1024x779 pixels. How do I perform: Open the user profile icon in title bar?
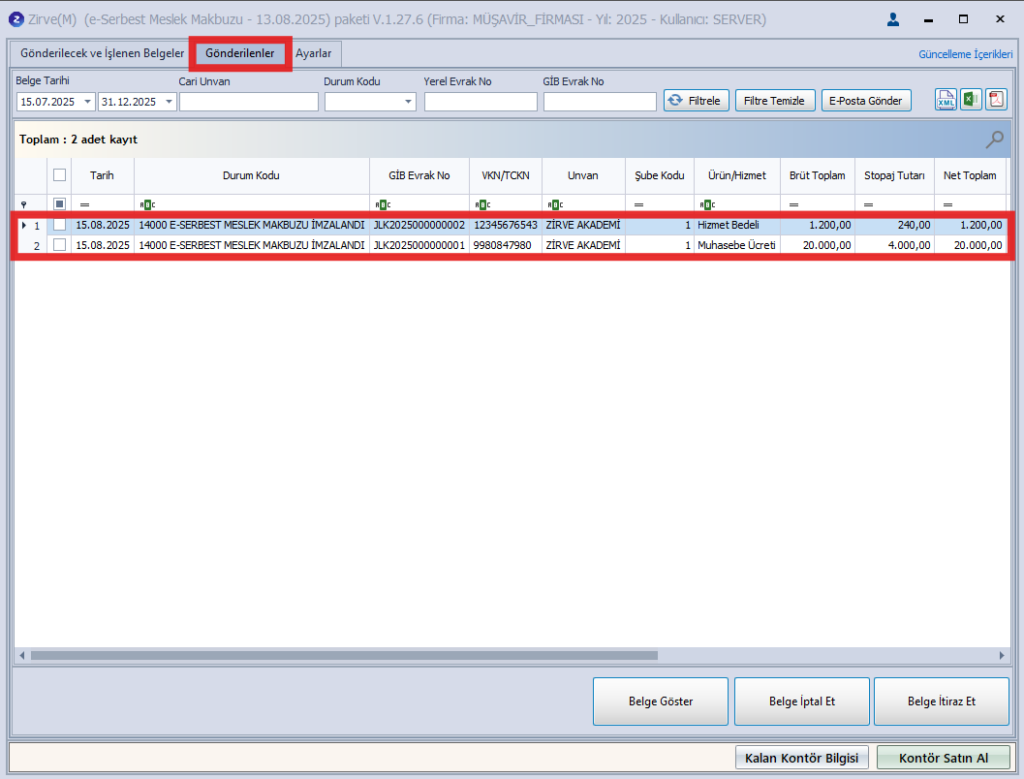(893, 20)
